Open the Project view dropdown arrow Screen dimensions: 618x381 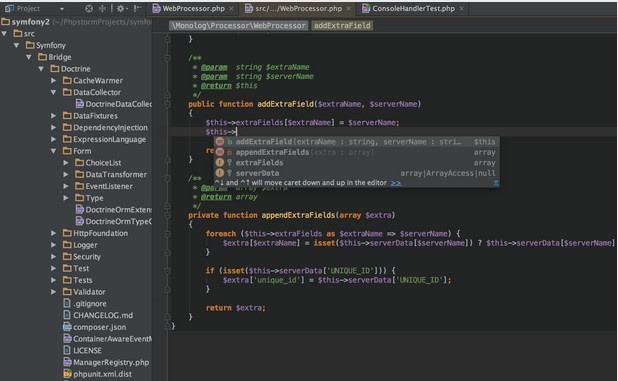point(62,9)
